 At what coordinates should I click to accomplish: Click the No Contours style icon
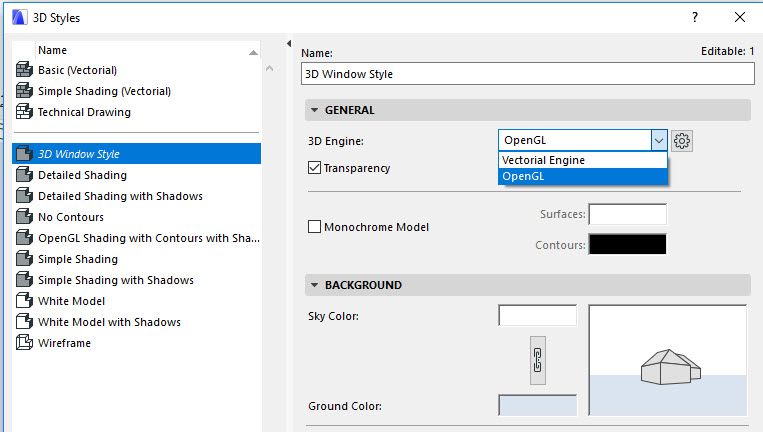click(x=25, y=217)
